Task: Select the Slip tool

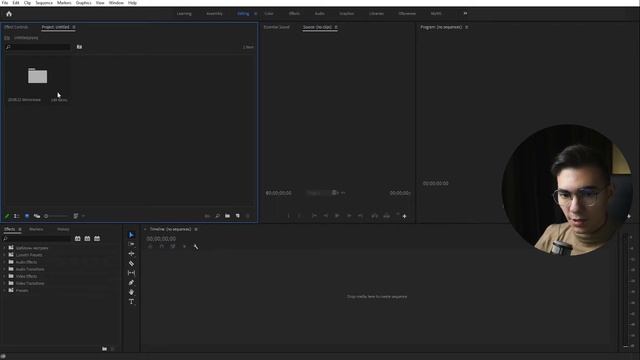Action: pyautogui.click(x=131, y=273)
